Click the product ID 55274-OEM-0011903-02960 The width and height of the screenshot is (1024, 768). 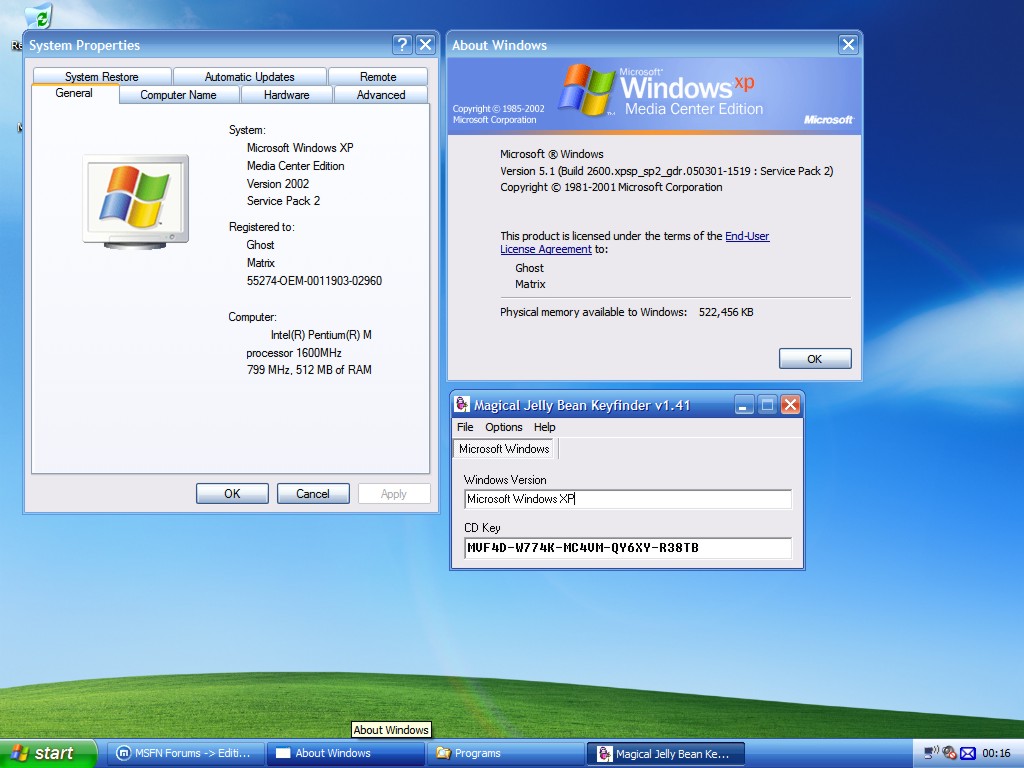pos(314,281)
